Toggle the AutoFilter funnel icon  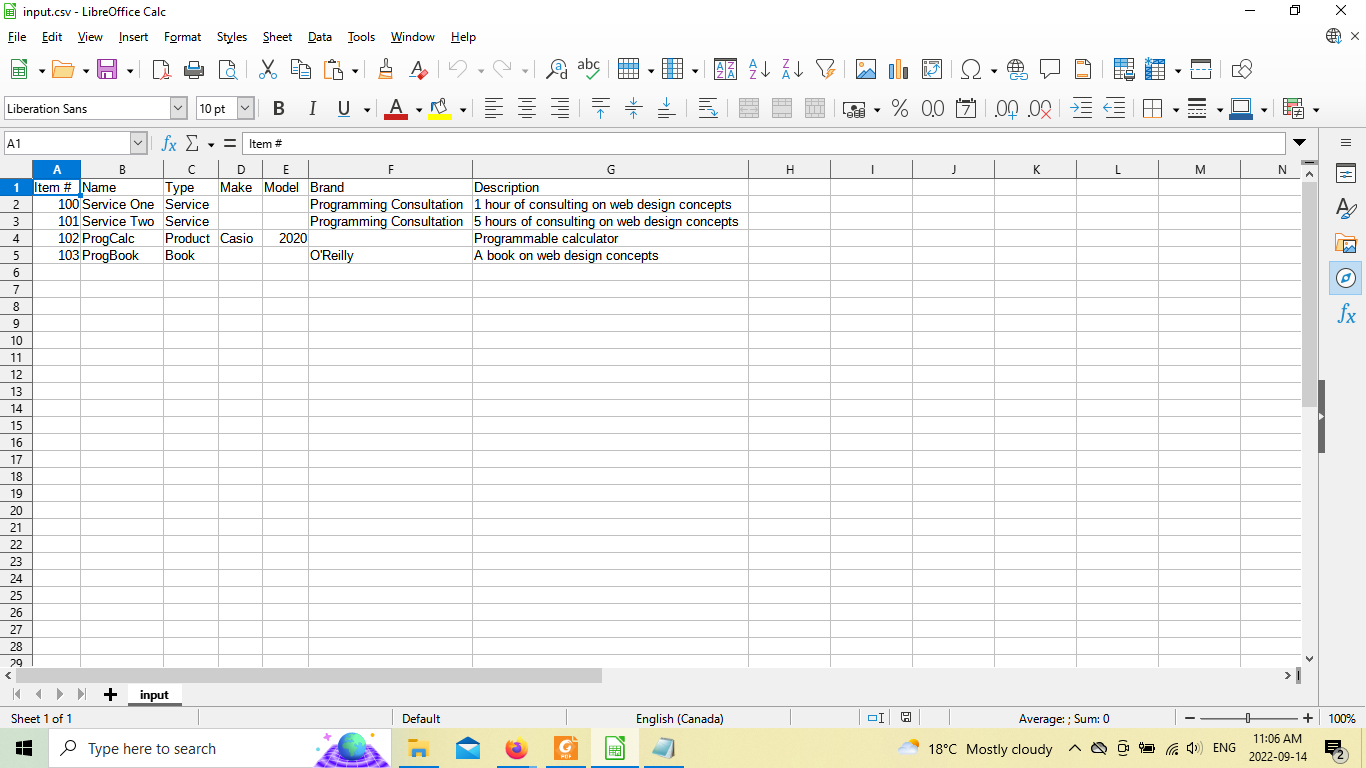pos(825,69)
